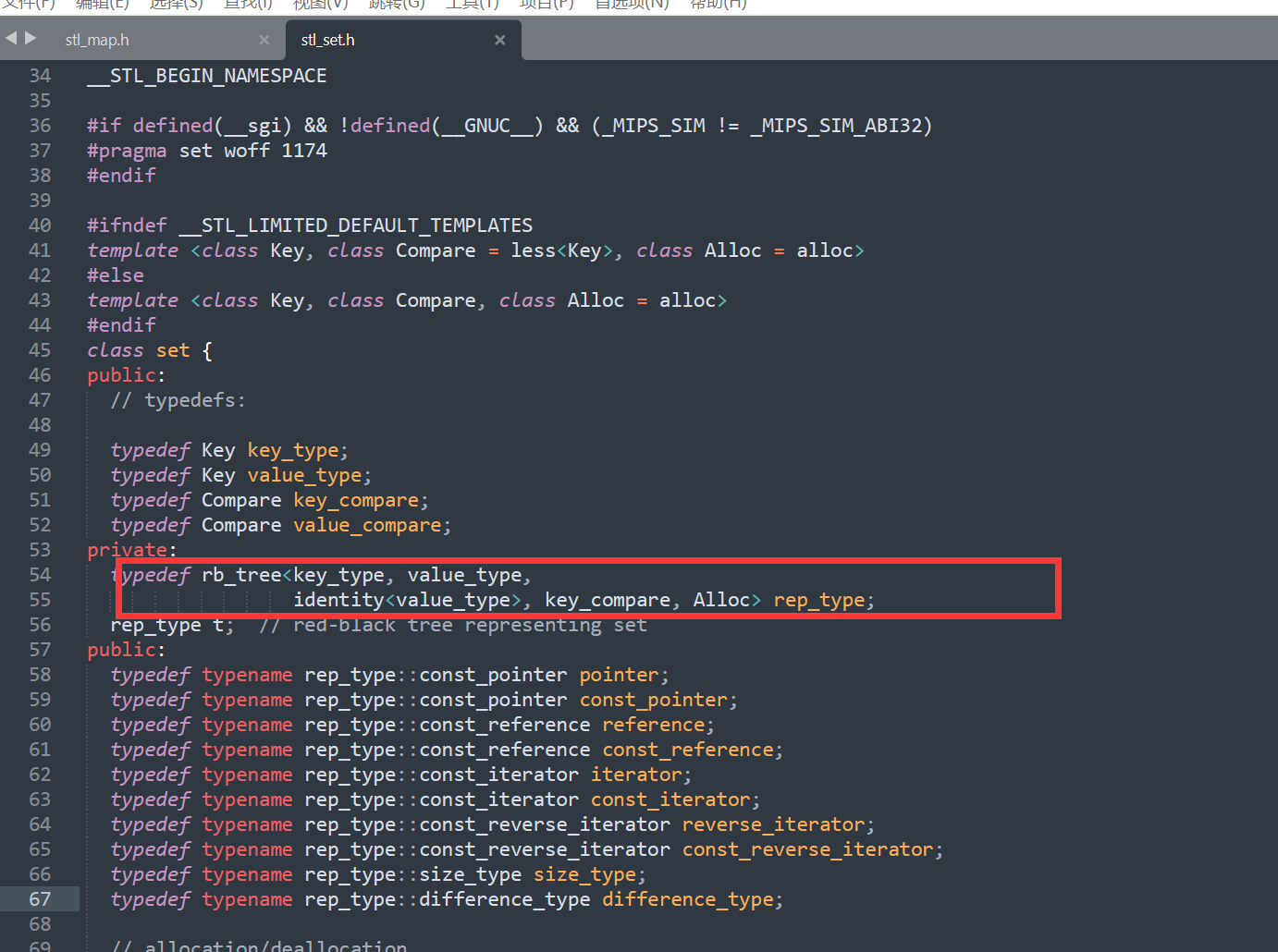
Task: Click rb_tree on line 54
Action: [x=241, y=575]
